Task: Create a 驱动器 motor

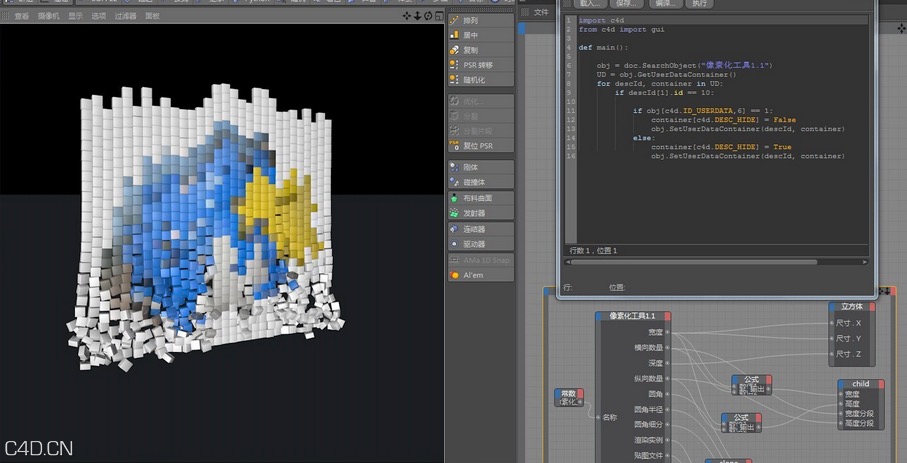Action: coord(481,244)
